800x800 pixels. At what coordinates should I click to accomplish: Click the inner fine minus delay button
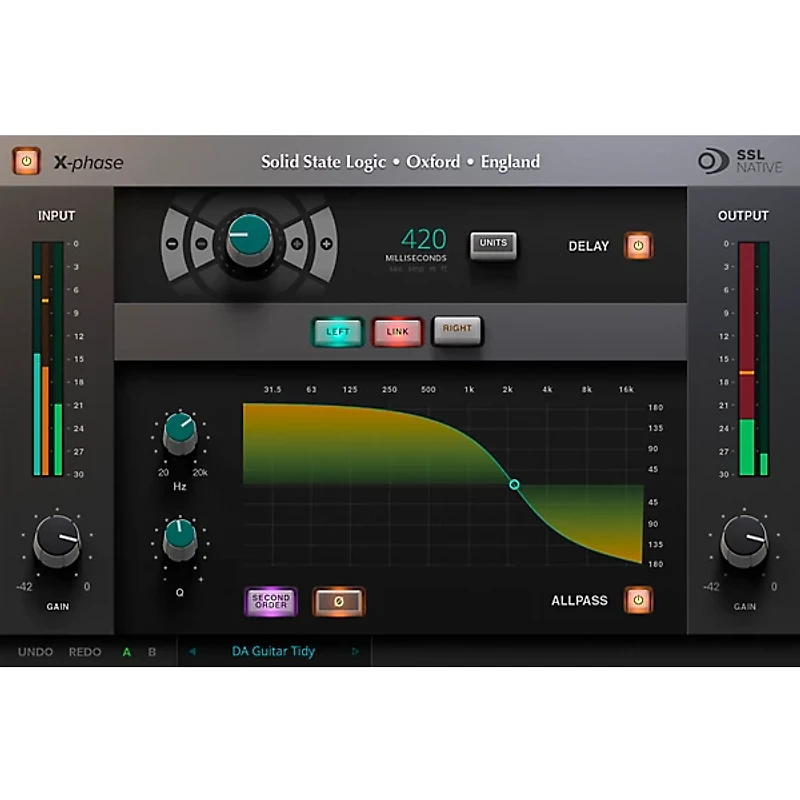point(200,244)
